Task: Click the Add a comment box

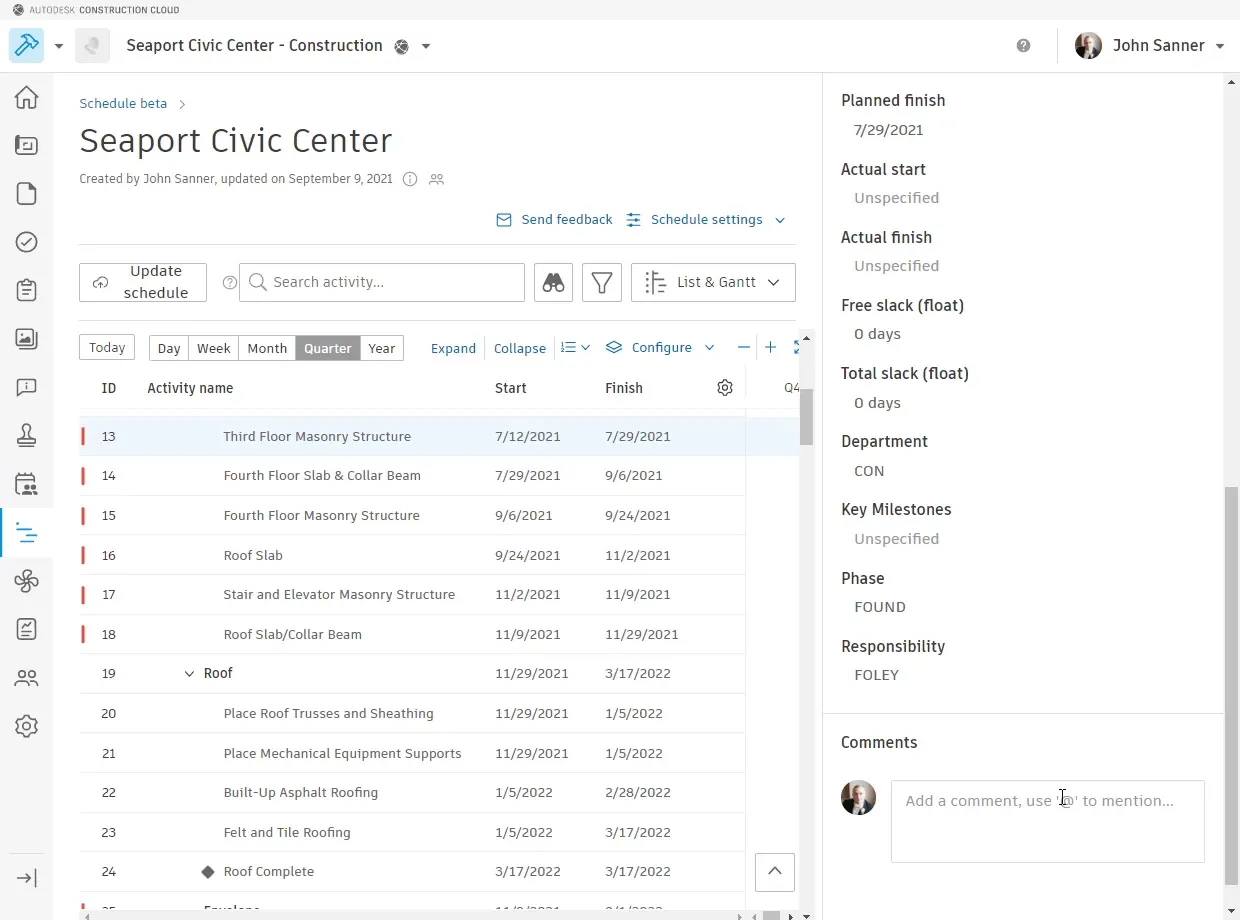Action: (1048, 821)
